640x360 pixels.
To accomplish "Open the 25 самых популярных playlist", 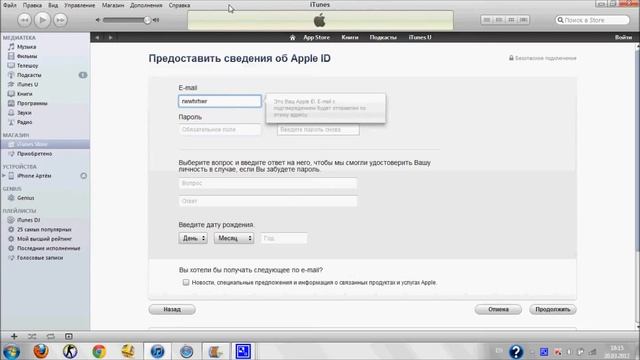I will pyautogui.click(x=44, y=229).
